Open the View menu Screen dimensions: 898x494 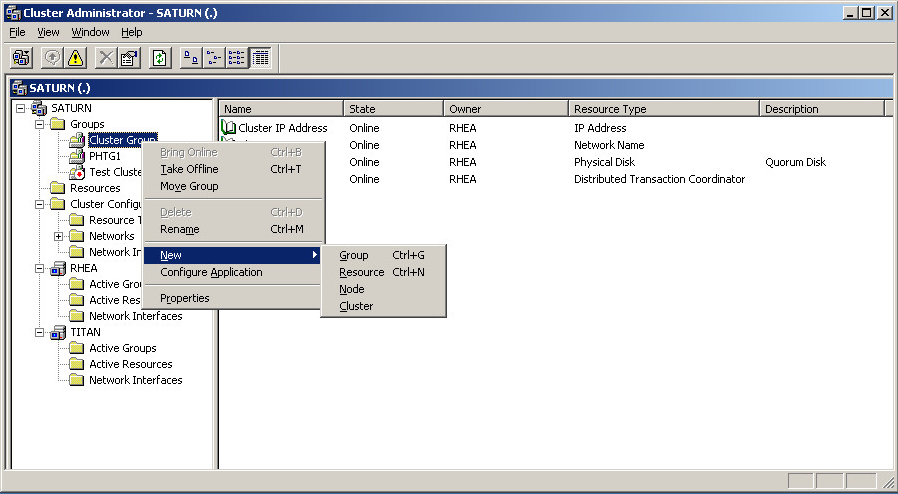click(x=48, y=32)
